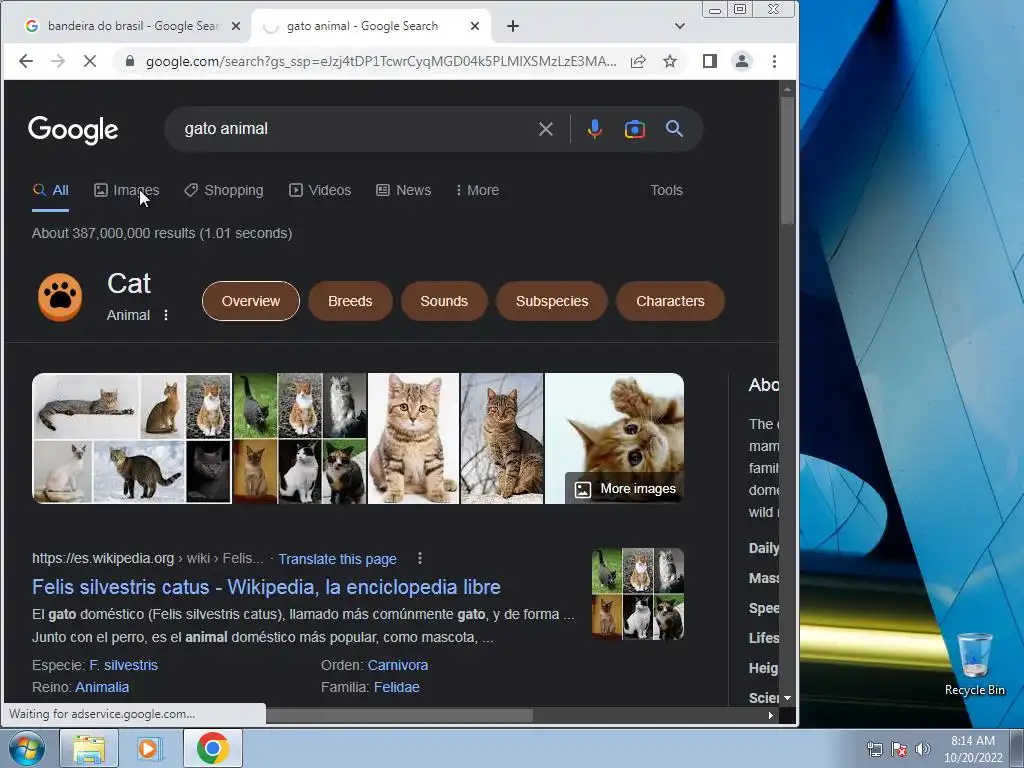Click into the 'gato animal' search field
This screenshot has width=1024, height=768.
[353, 129]
